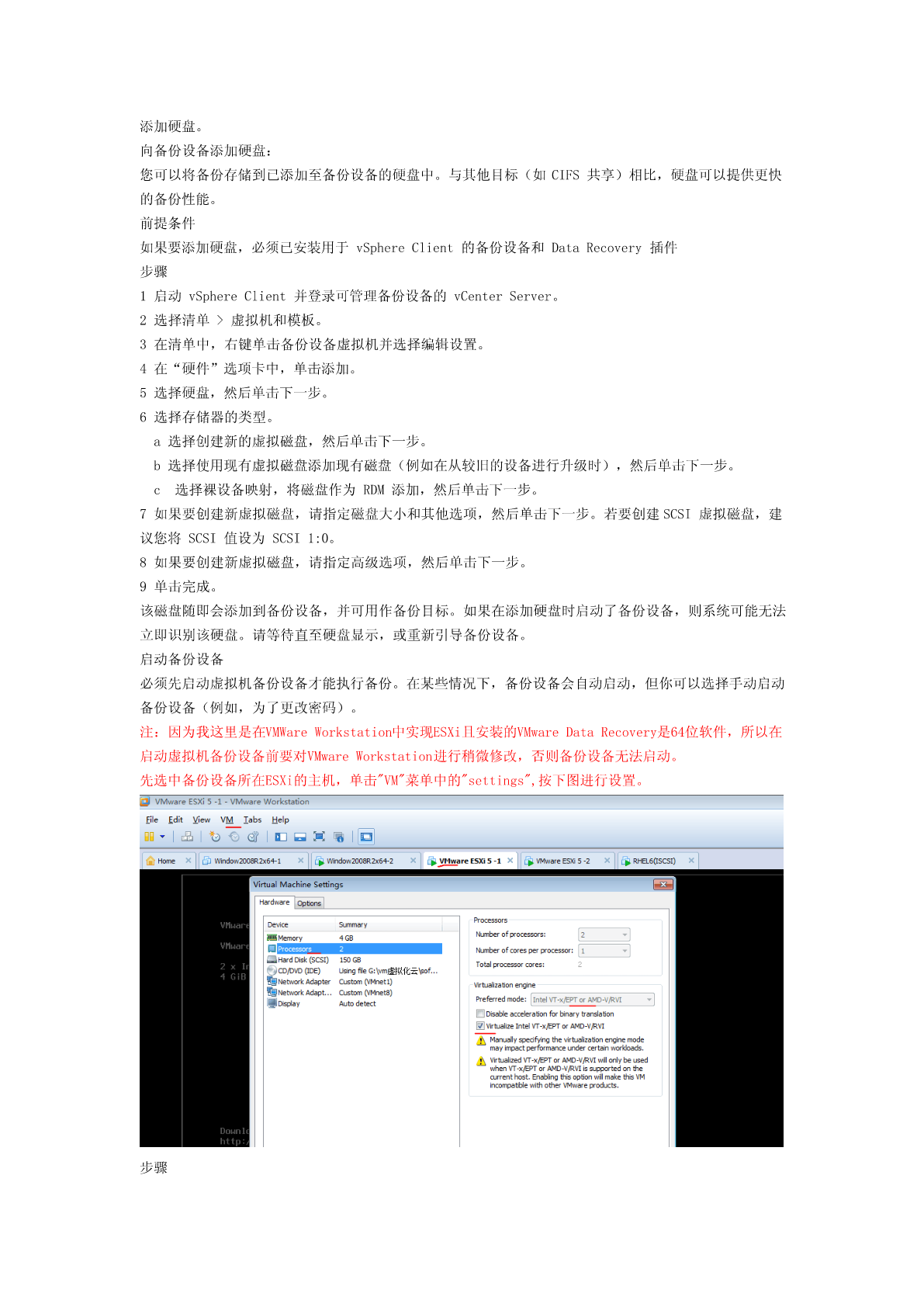Screen dimensions: 924x1307
Task: Click the Device column header
Action: (x=300, y=925)
